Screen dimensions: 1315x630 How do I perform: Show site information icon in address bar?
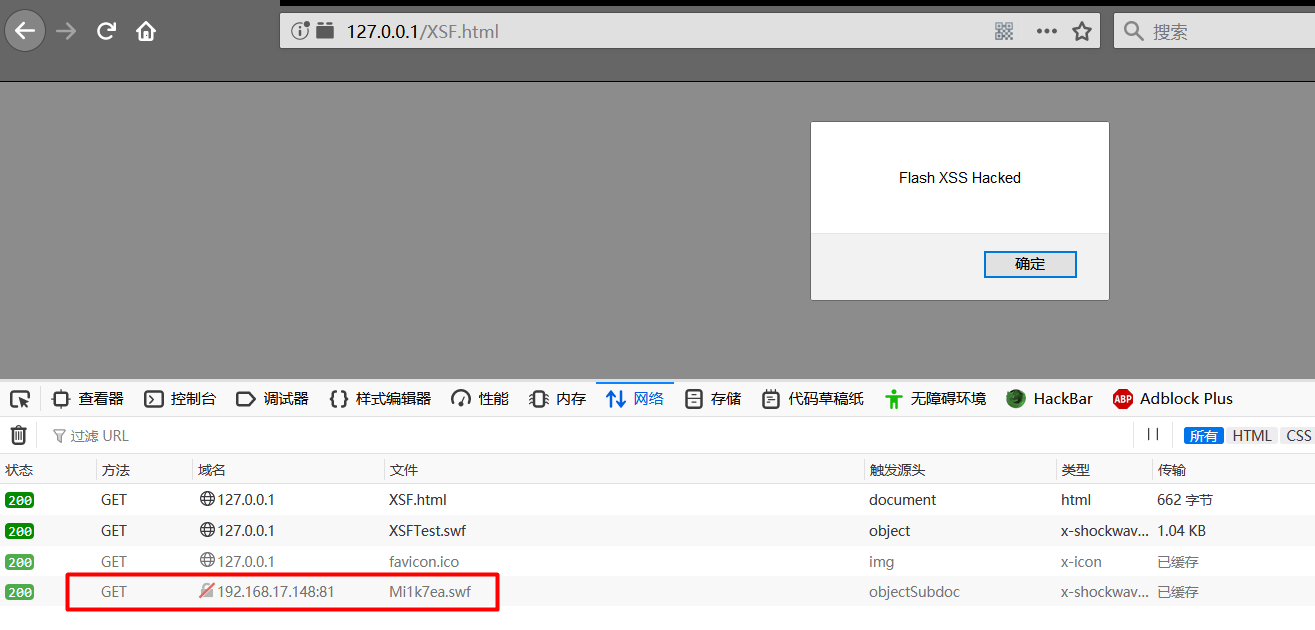(x=299, y=31)
